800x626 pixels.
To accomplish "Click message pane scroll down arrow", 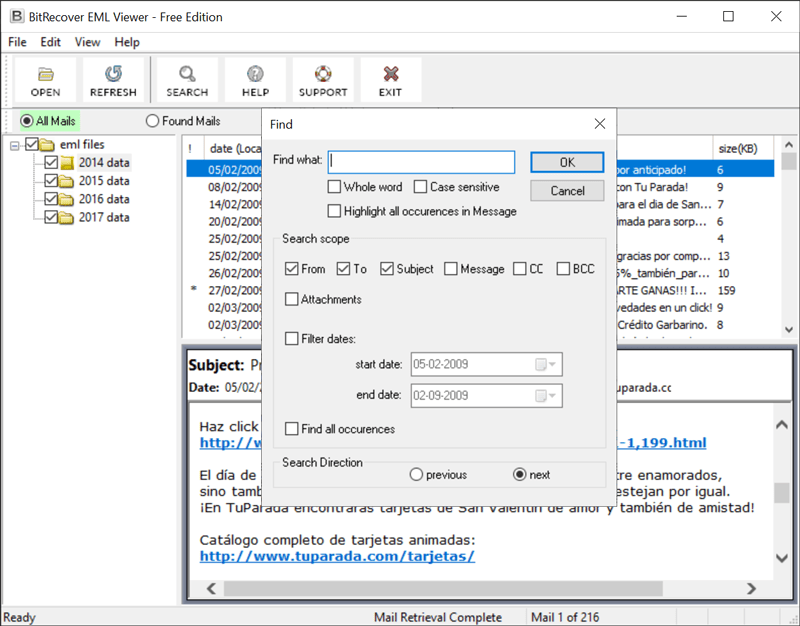I will coord(782,558).
